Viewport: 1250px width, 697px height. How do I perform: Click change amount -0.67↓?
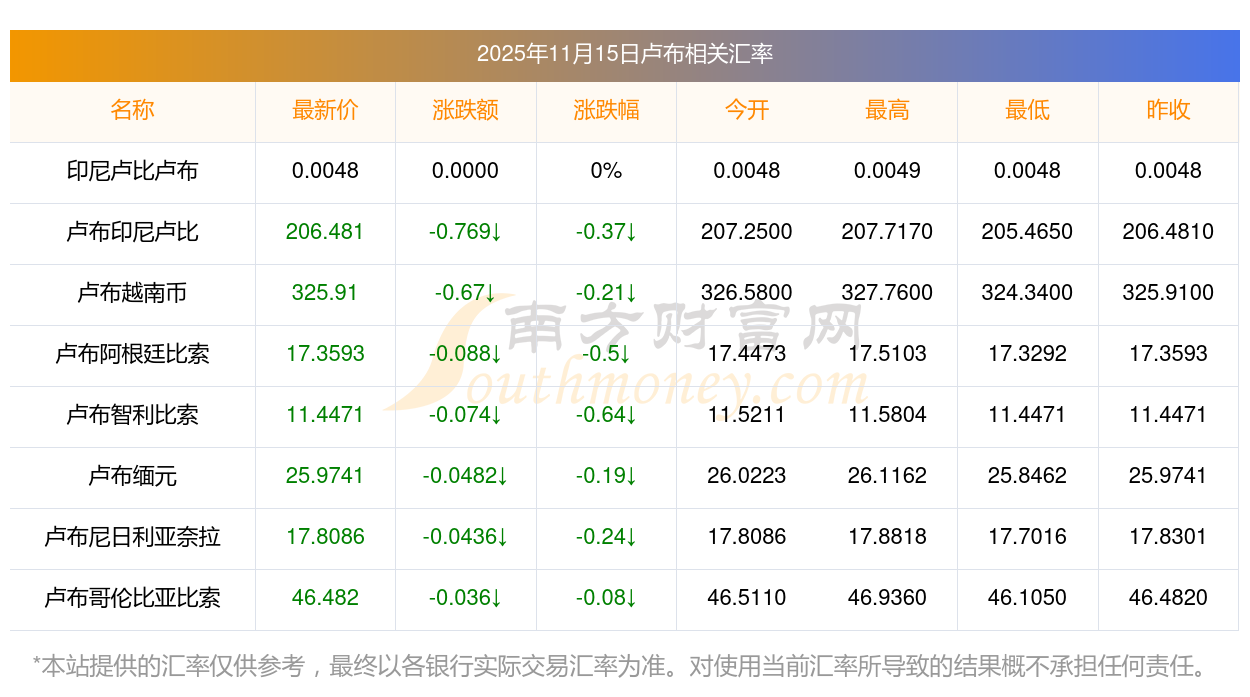466,293
